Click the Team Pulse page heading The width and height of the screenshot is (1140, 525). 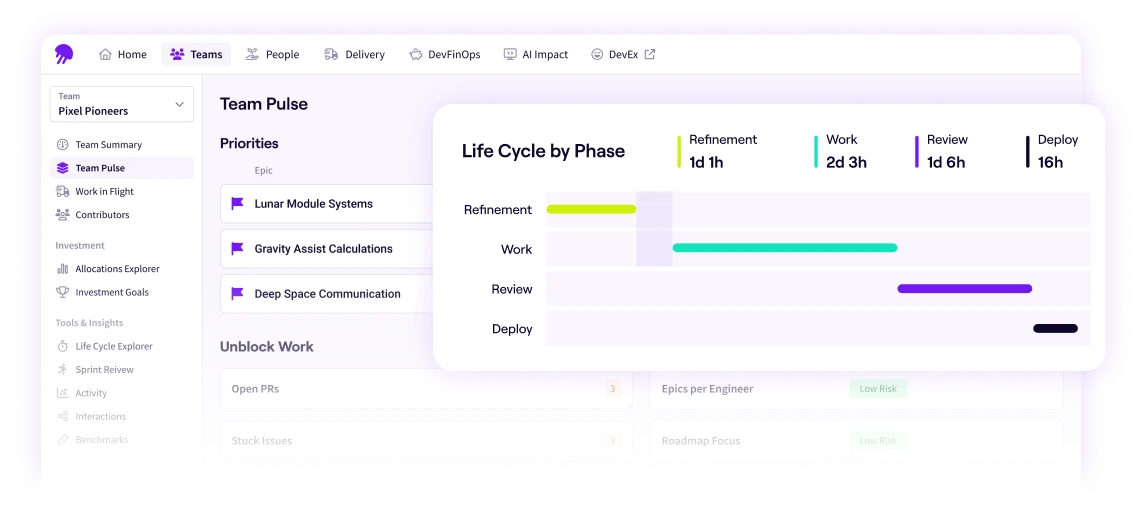pyautogui.click(x=264, y=104)
